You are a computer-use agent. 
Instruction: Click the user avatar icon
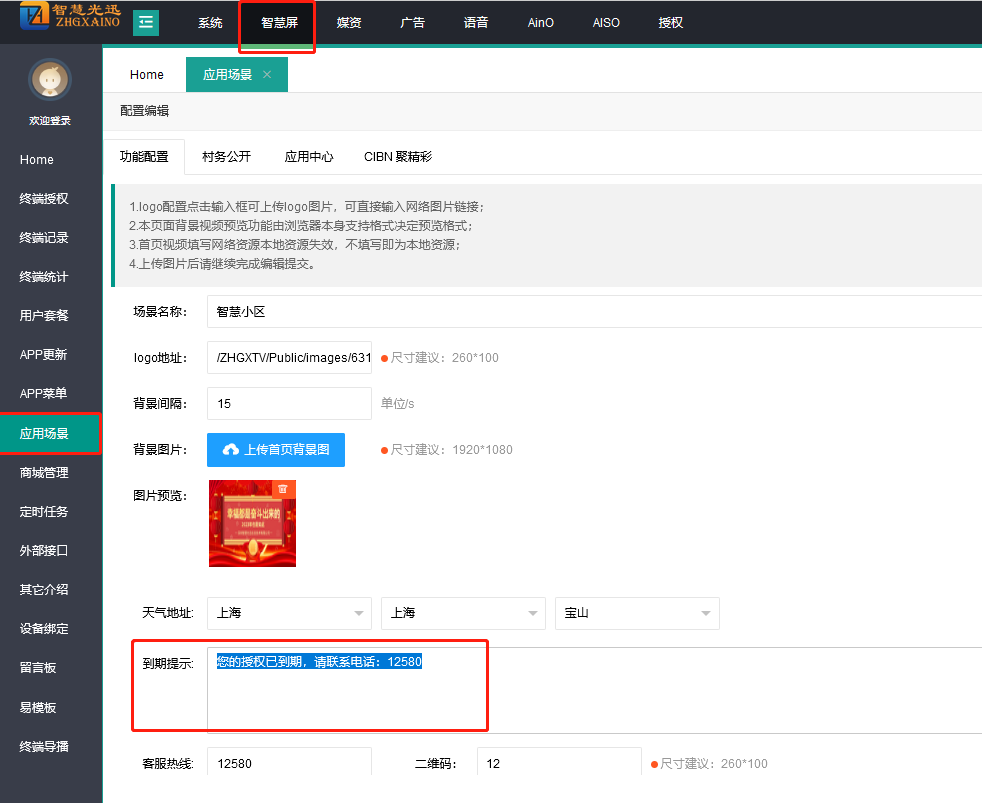click(49, 80)
